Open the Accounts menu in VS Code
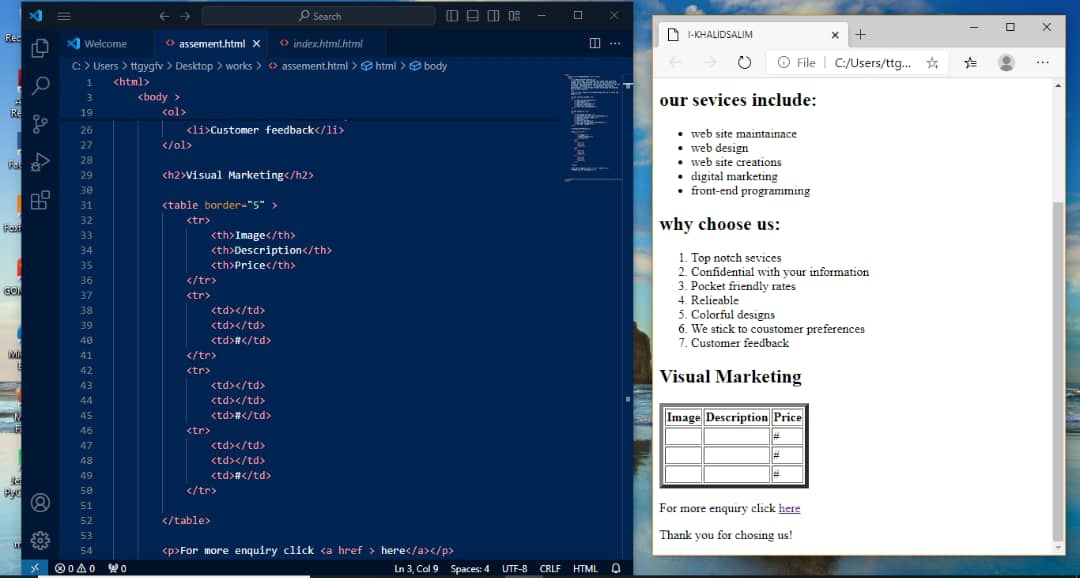 (x=40, y=503)
